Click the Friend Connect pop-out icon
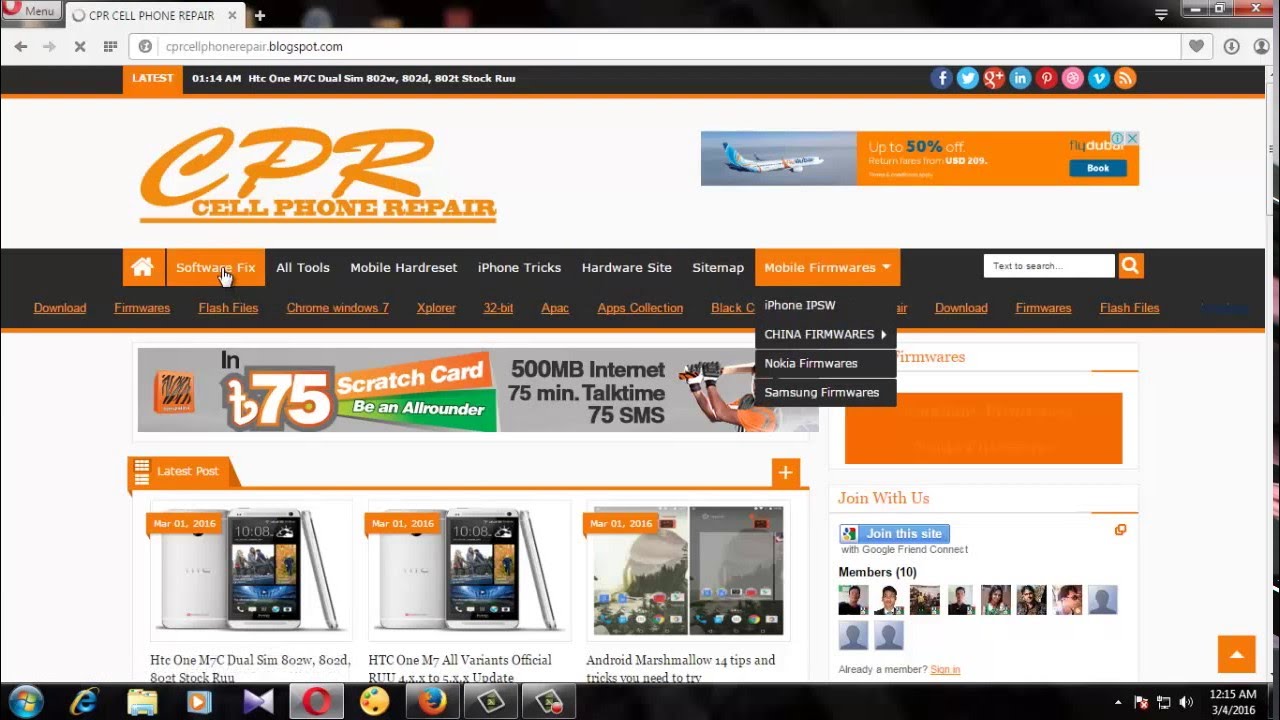The image size is (1280, 720). coord(1120,530)
